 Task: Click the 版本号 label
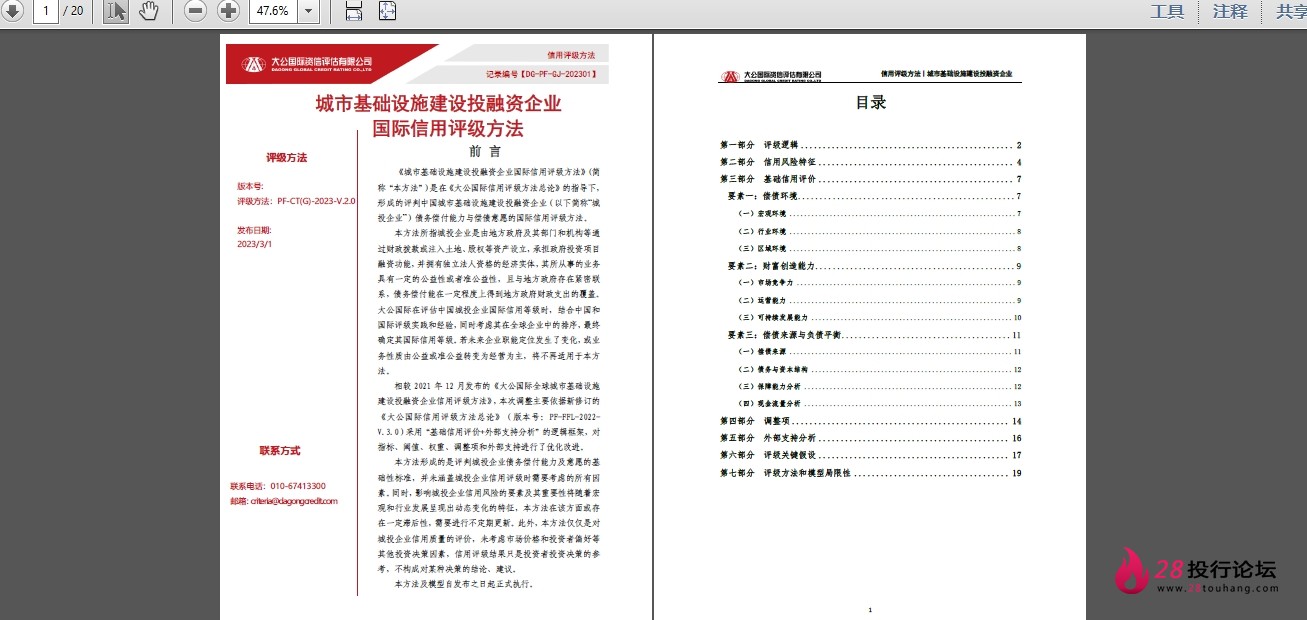(x=250, y=186)
